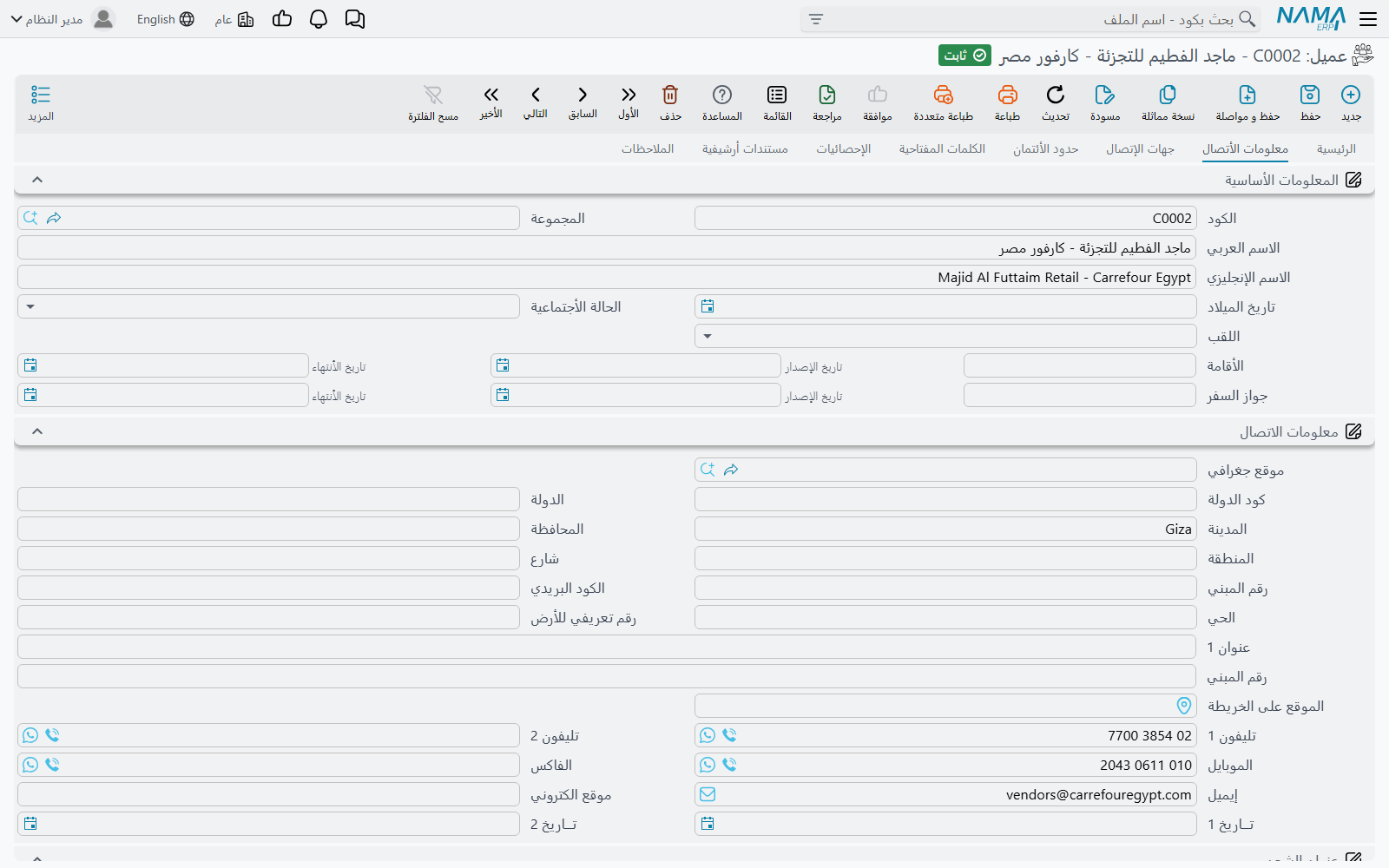Open the مدير النظام user menu

pyautogui.click(x=63, y=19)
